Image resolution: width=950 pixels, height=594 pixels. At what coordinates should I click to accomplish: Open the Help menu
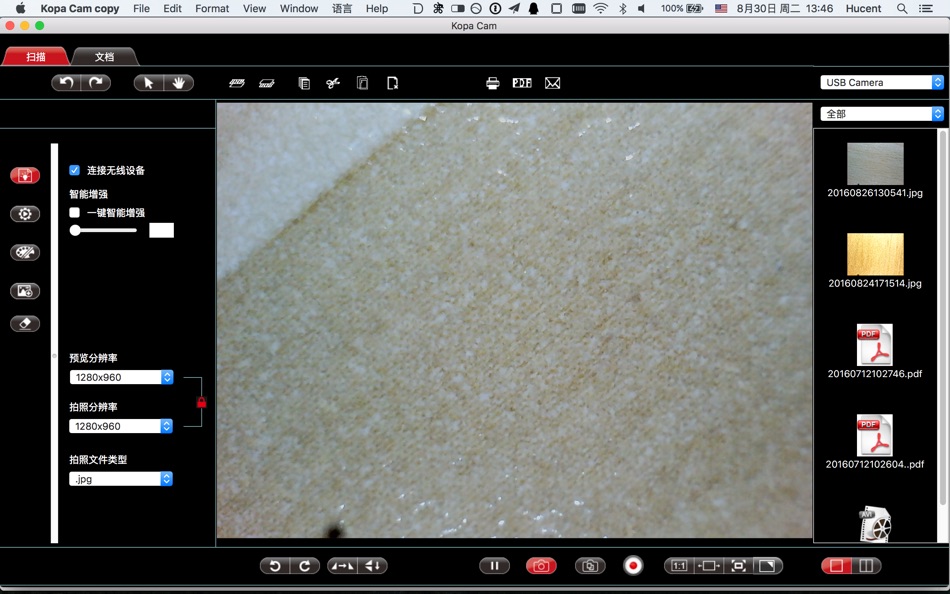coord(377,8)
